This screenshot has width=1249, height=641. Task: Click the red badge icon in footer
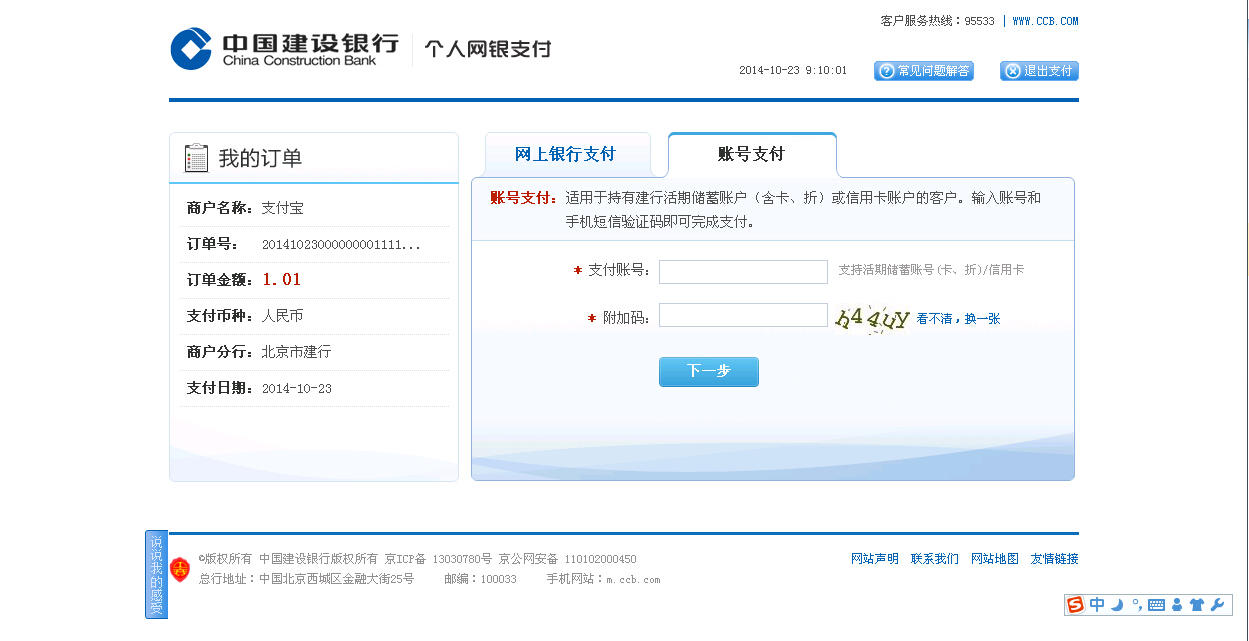180,567
